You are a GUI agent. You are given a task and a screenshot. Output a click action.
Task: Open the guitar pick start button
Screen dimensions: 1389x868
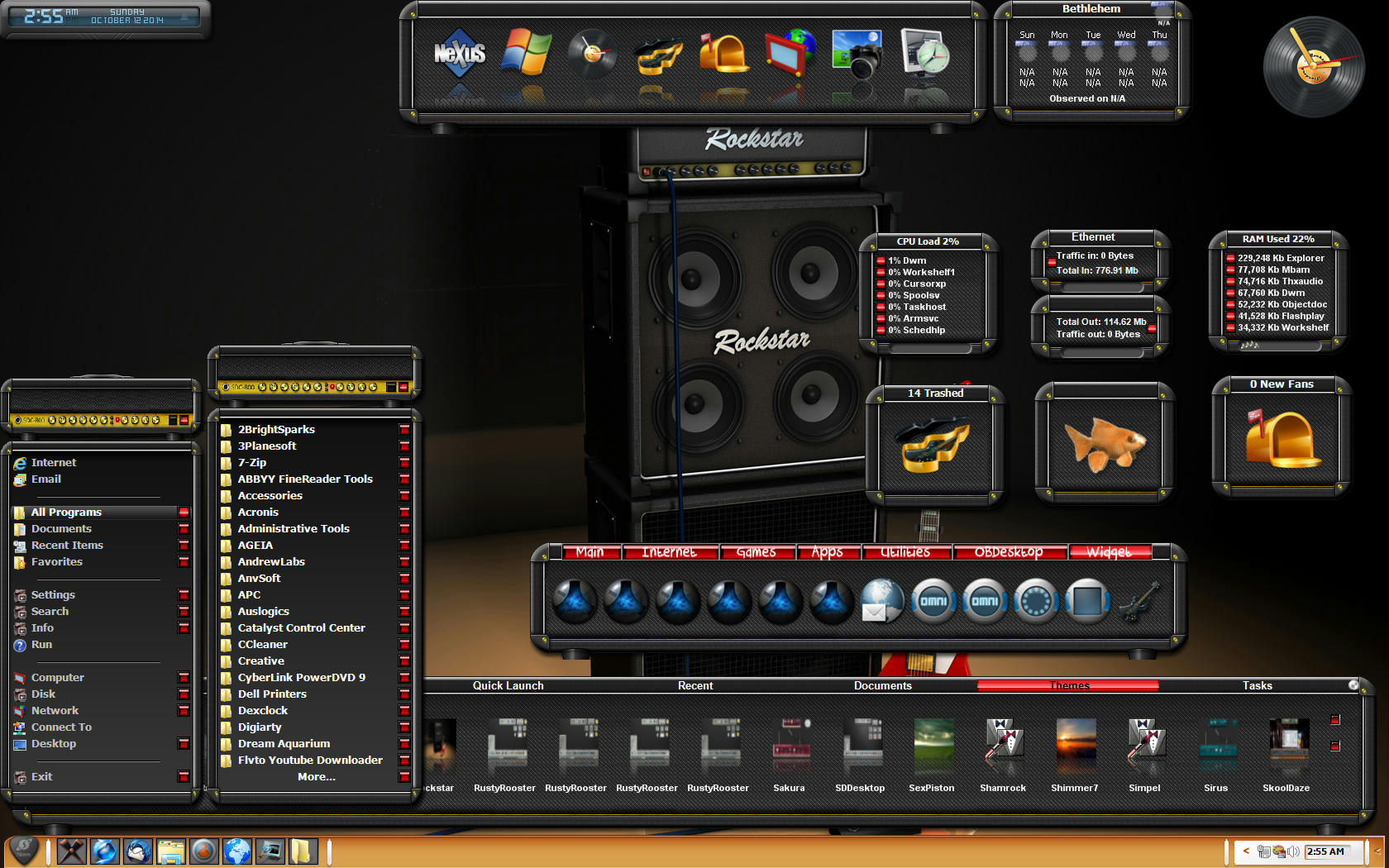point(23,850)
